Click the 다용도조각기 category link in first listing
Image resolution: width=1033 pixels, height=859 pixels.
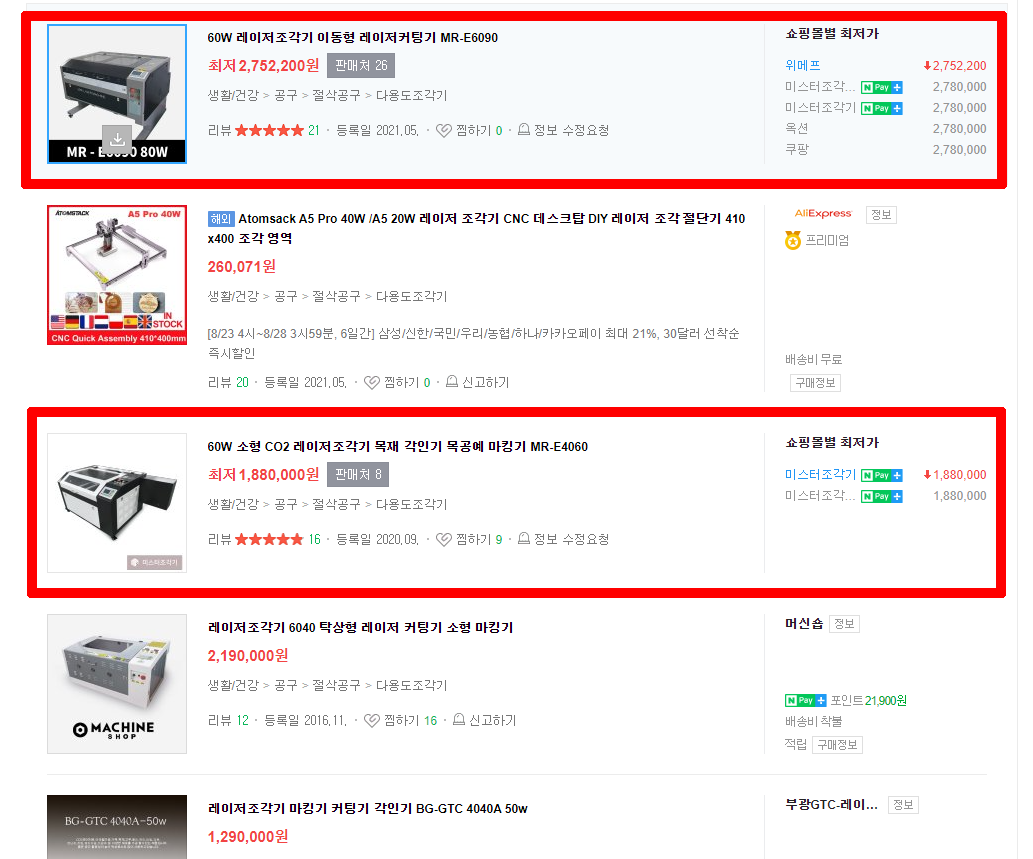tap(411, 96)
